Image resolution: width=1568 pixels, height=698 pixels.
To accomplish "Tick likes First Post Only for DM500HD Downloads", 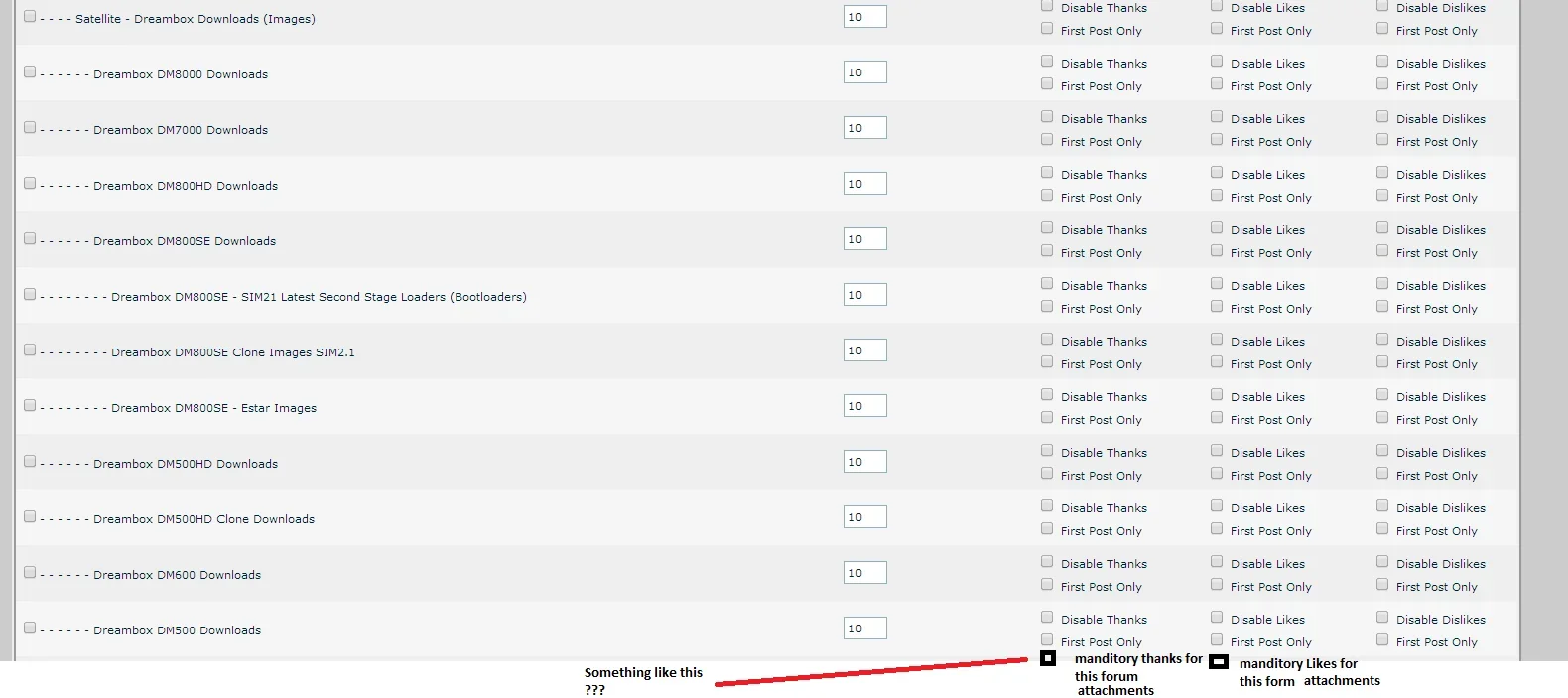I will coord(1217,473).
